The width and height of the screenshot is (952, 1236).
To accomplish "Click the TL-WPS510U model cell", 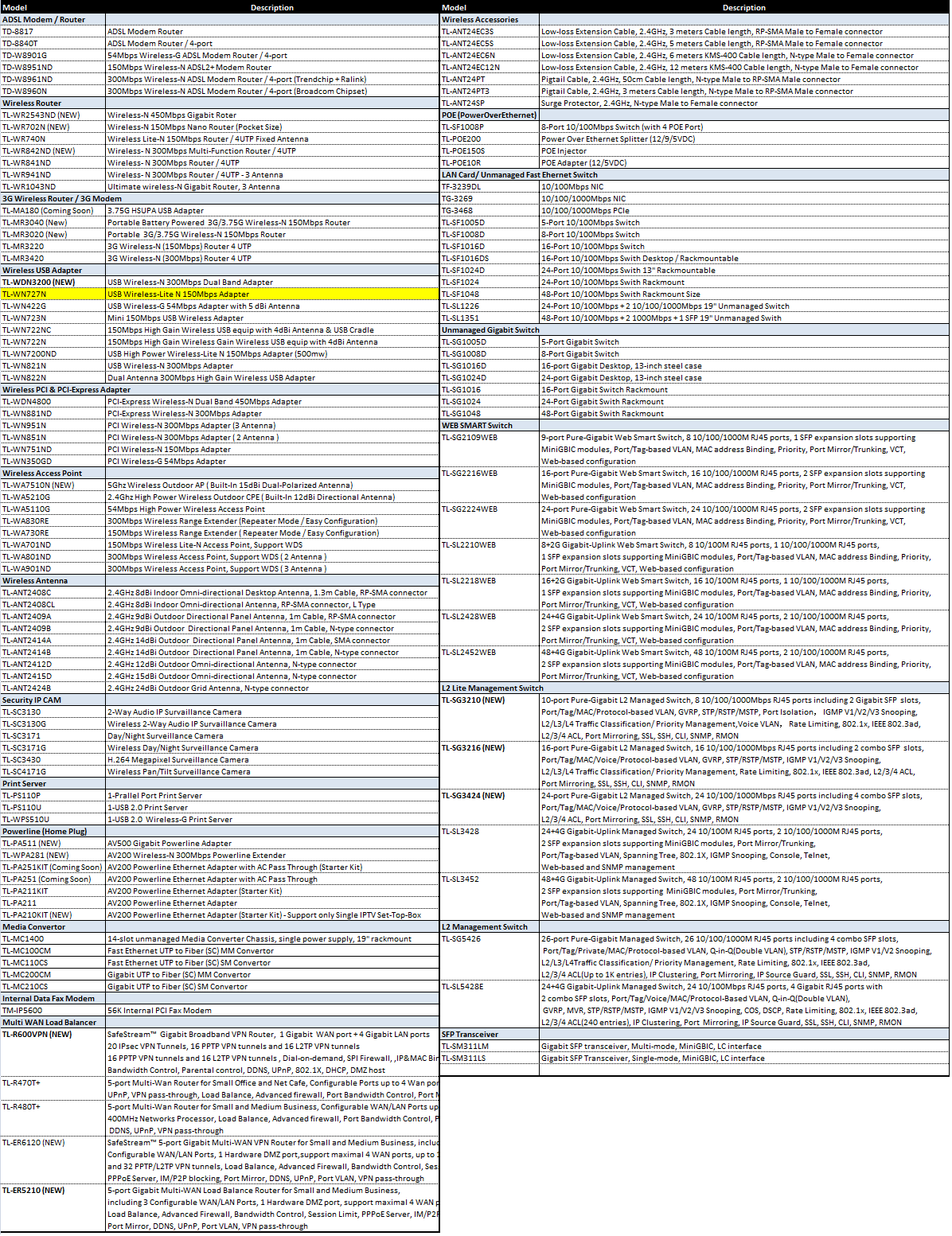I will (x=53, y=820).
